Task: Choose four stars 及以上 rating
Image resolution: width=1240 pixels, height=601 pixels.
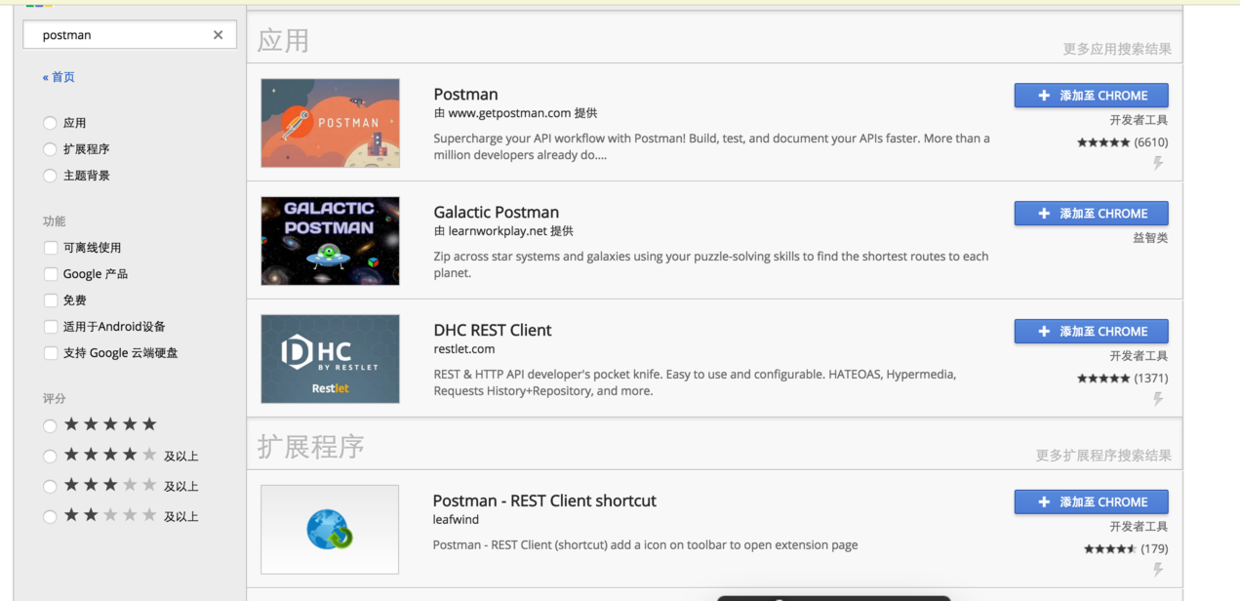Action: point(50,456)
